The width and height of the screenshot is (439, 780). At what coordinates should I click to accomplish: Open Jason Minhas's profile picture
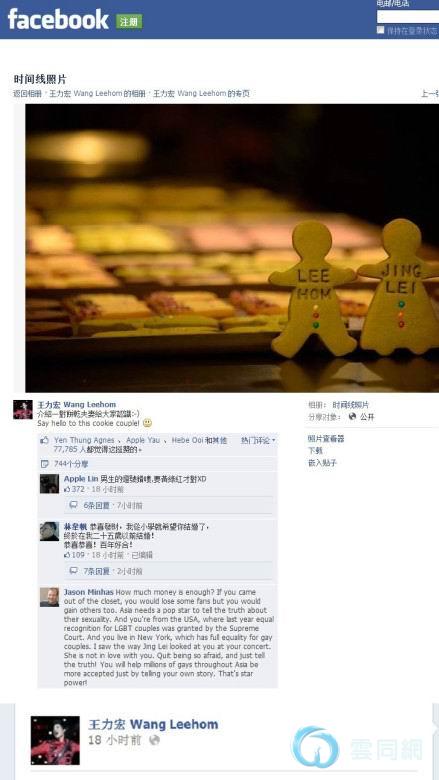(49, 597)
